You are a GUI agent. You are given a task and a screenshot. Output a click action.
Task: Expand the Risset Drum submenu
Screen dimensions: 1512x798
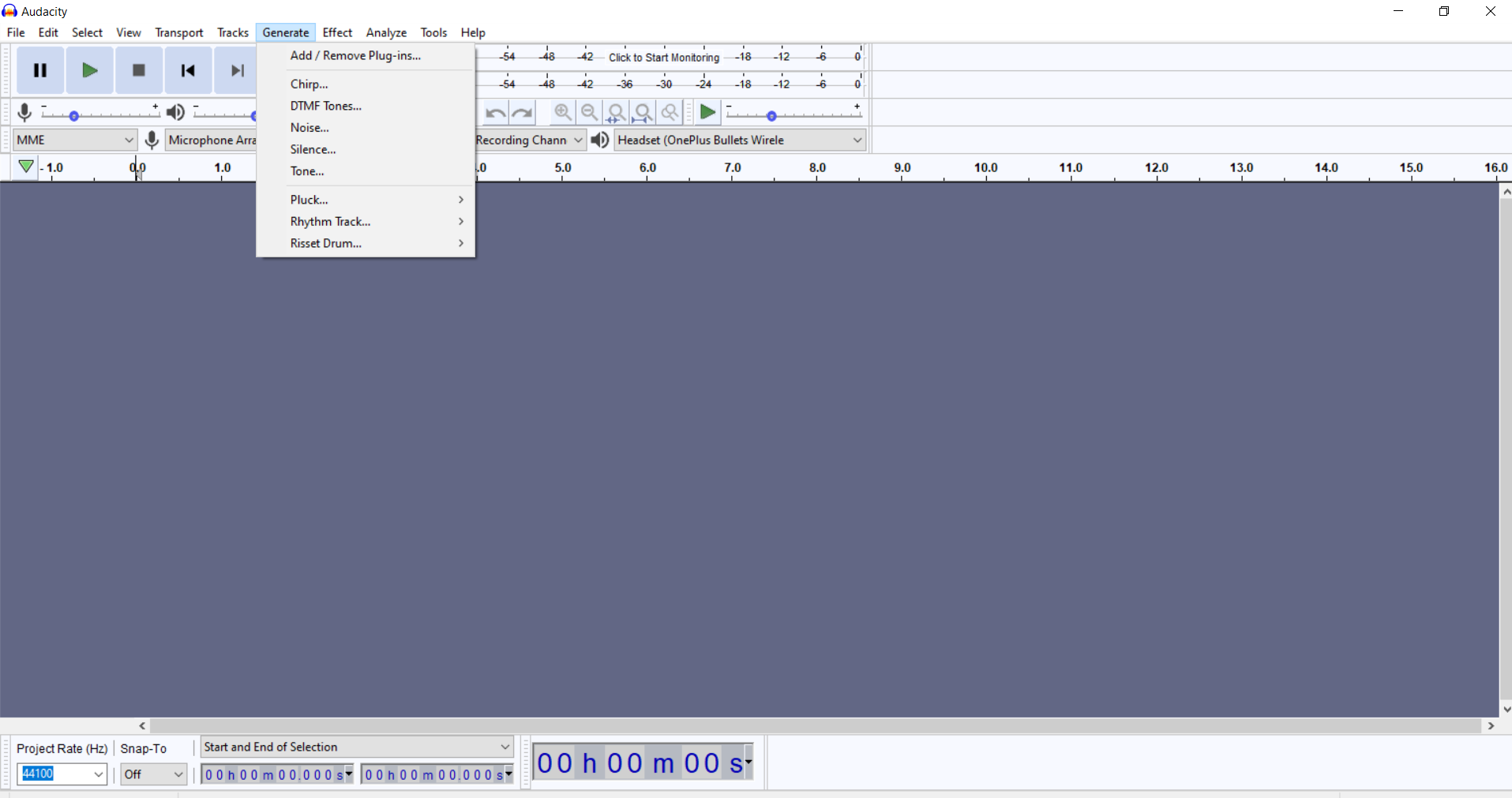click(366, 243)
